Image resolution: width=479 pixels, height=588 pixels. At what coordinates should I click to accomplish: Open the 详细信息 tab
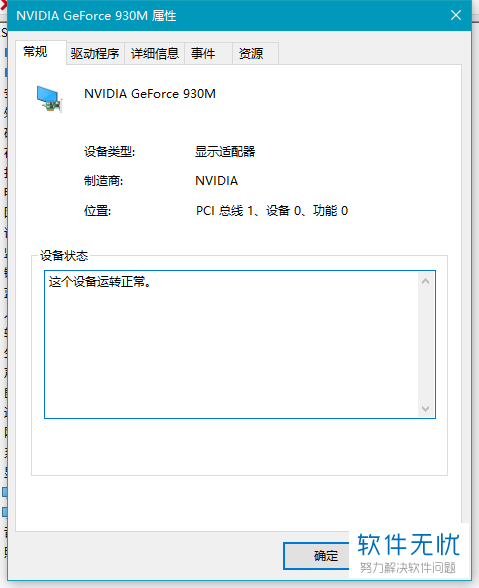(x=155, y=54)
